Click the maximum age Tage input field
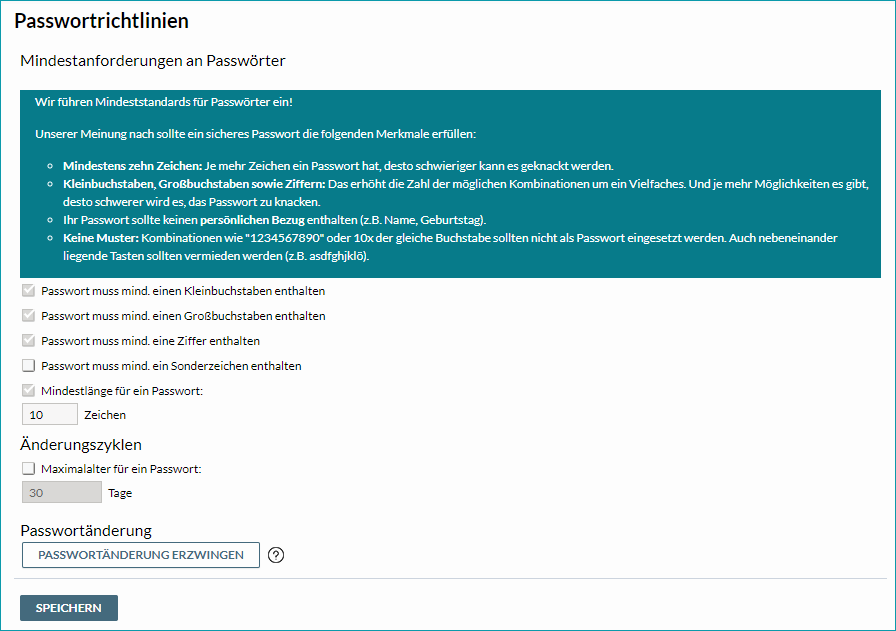The image size is (896, 631). [62, 492]
